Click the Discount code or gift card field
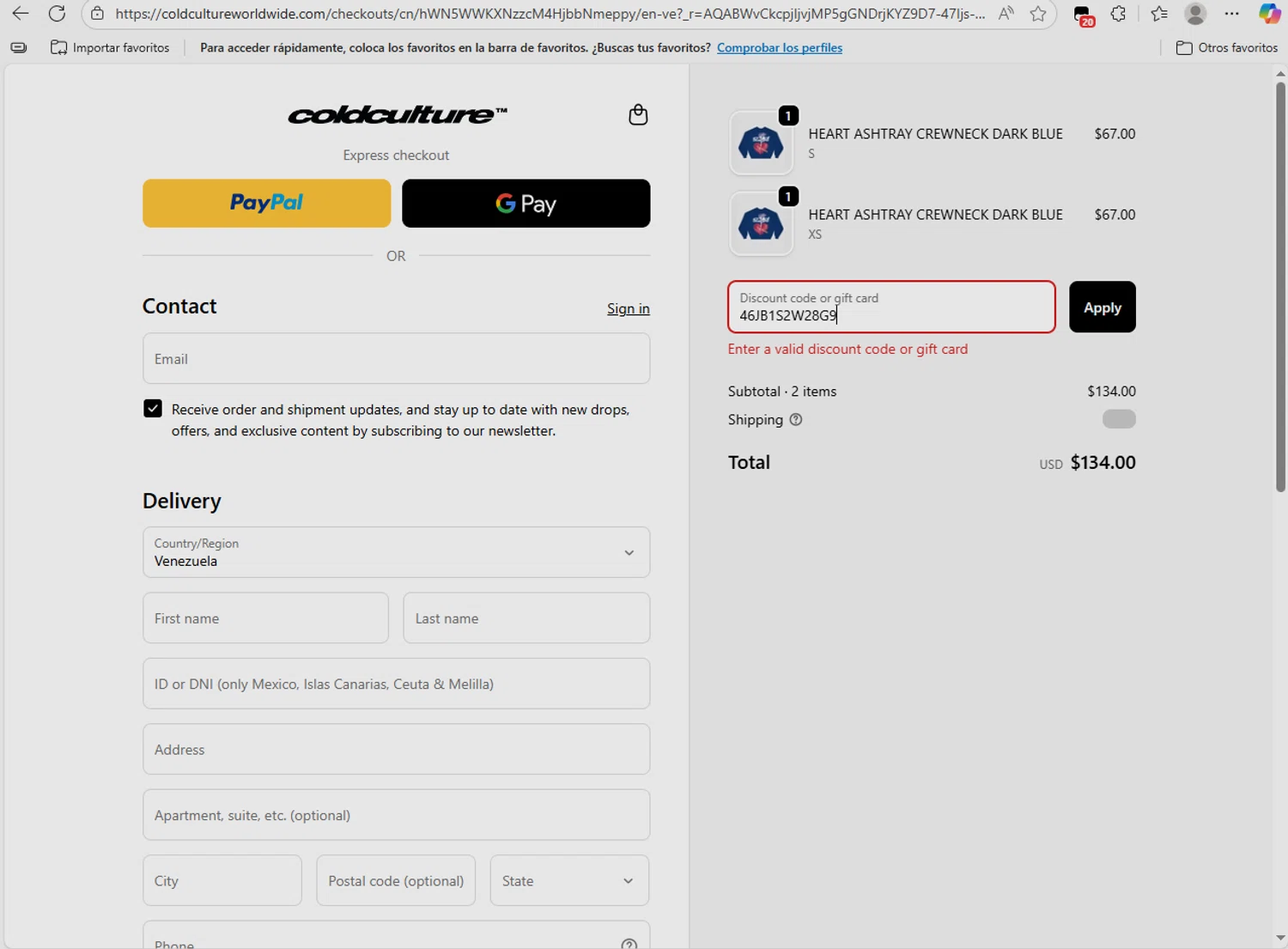 [891, 307]
